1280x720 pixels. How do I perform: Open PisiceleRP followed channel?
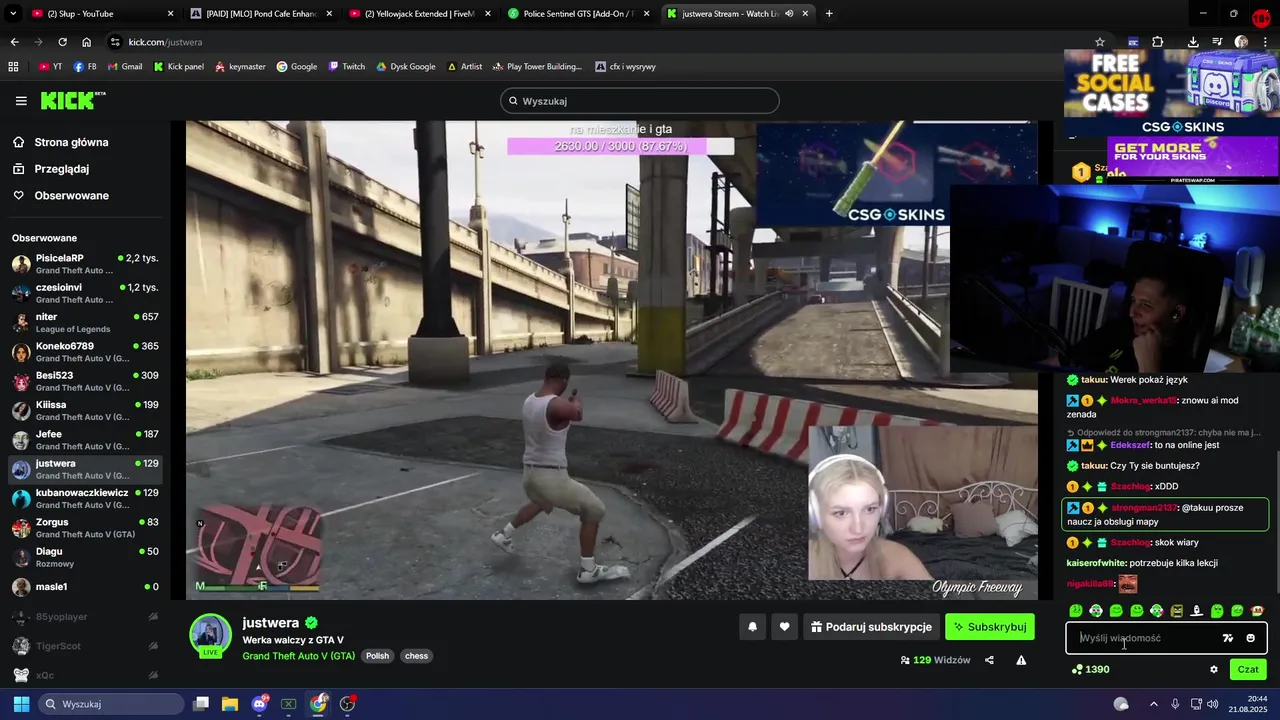click(x=85, y=264)
